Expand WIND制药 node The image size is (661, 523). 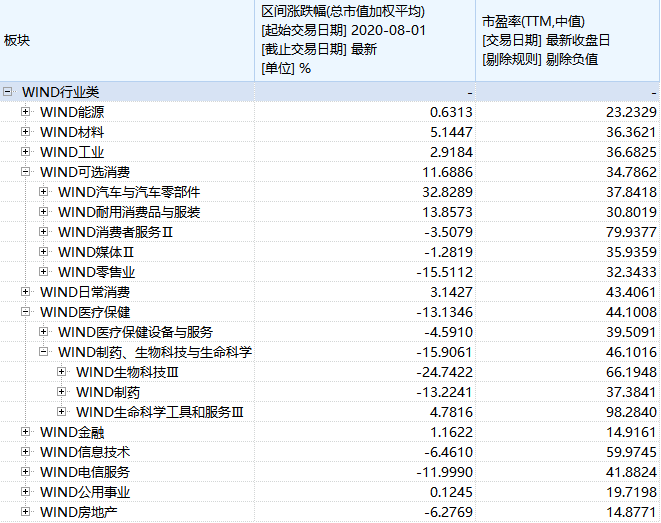point(62,392)
